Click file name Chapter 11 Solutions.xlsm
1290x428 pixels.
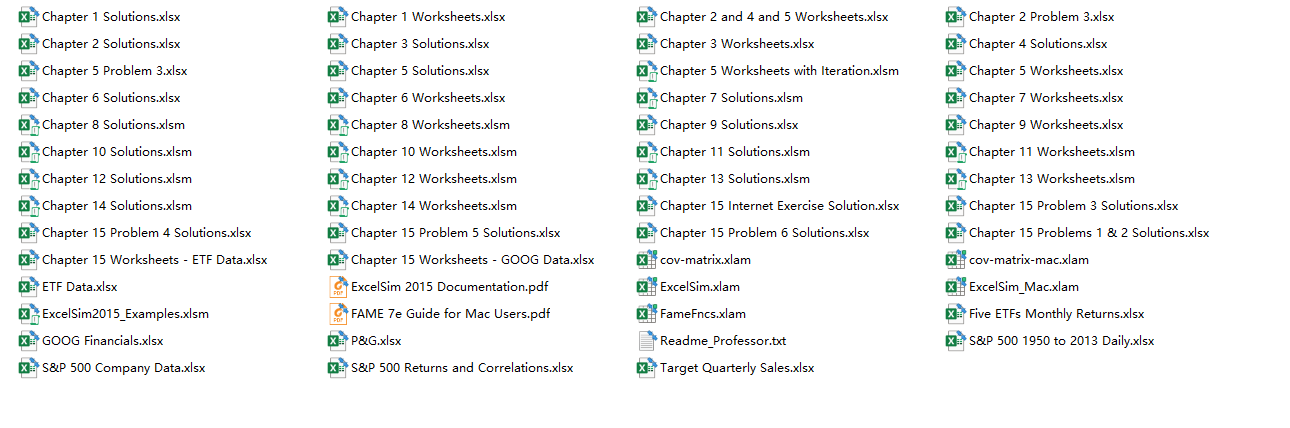[735, 152]
